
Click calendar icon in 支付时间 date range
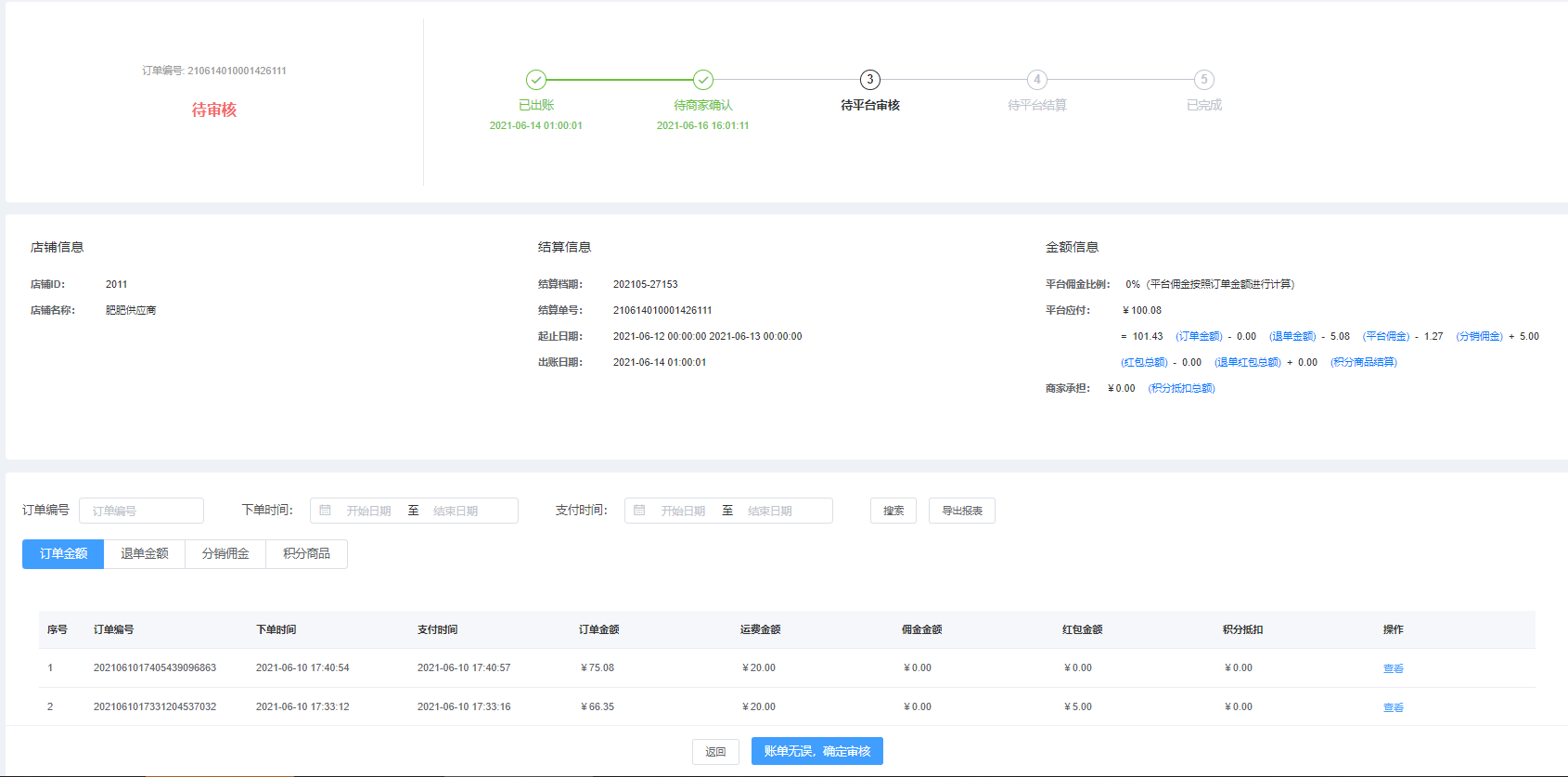pyautogui.click(x=639, y=511)
